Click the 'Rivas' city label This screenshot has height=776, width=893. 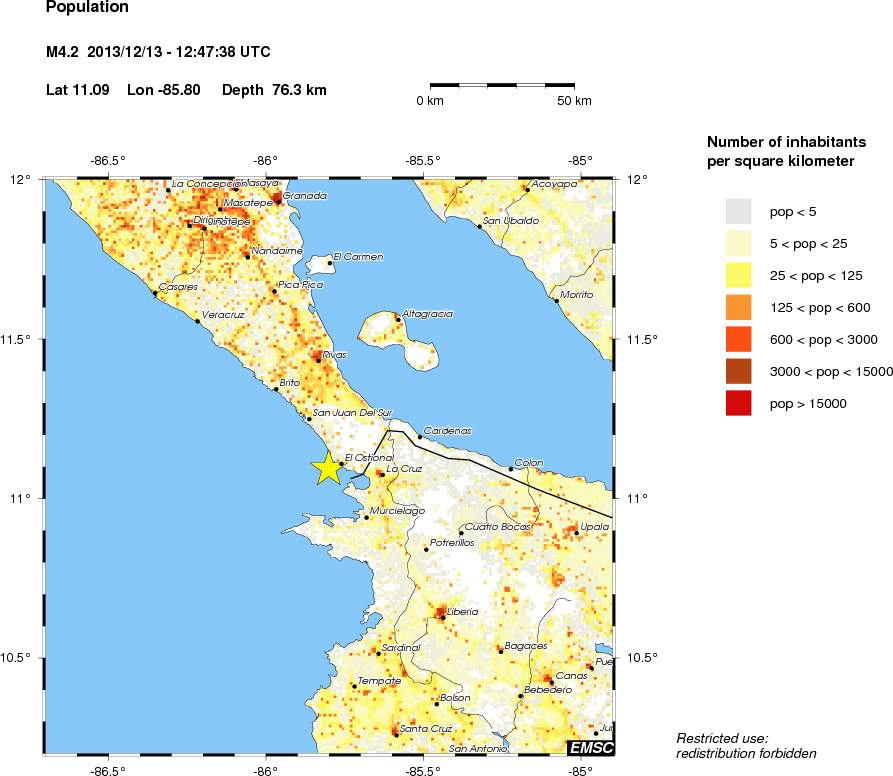[334, 355]
